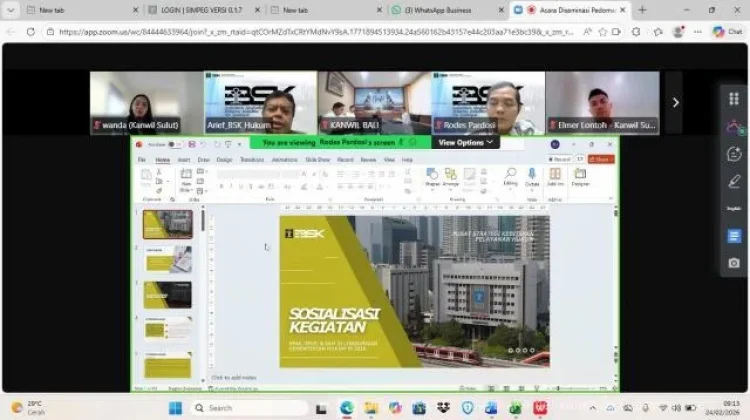Viewport: 750px width, 420px height.
Task: Open Dropbox icon on the taskbar
Action: 443,408
